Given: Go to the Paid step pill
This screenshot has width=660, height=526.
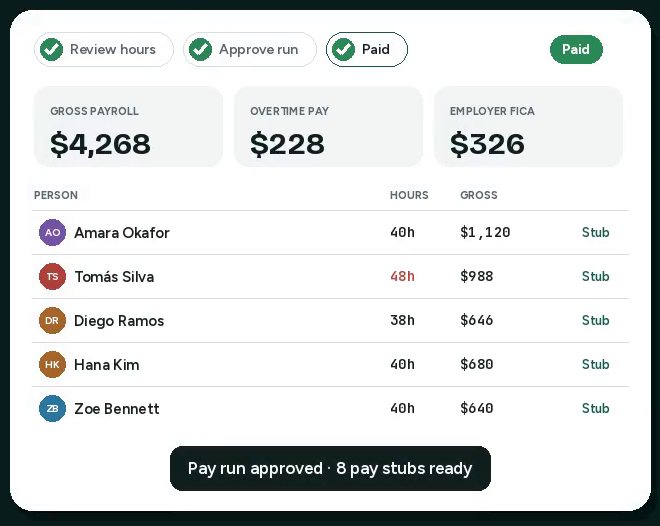Looking at the screenshot, I should click(x=367, y=50).
